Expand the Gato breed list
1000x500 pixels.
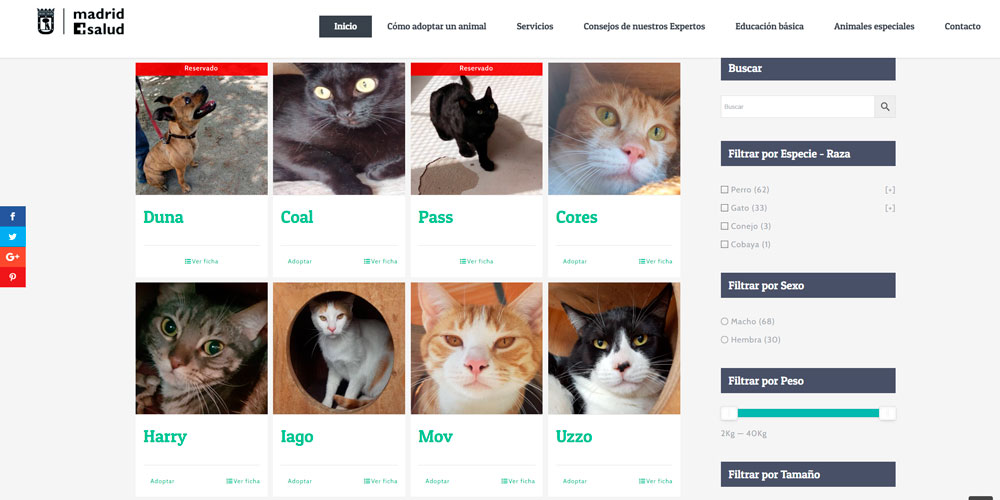890,208
